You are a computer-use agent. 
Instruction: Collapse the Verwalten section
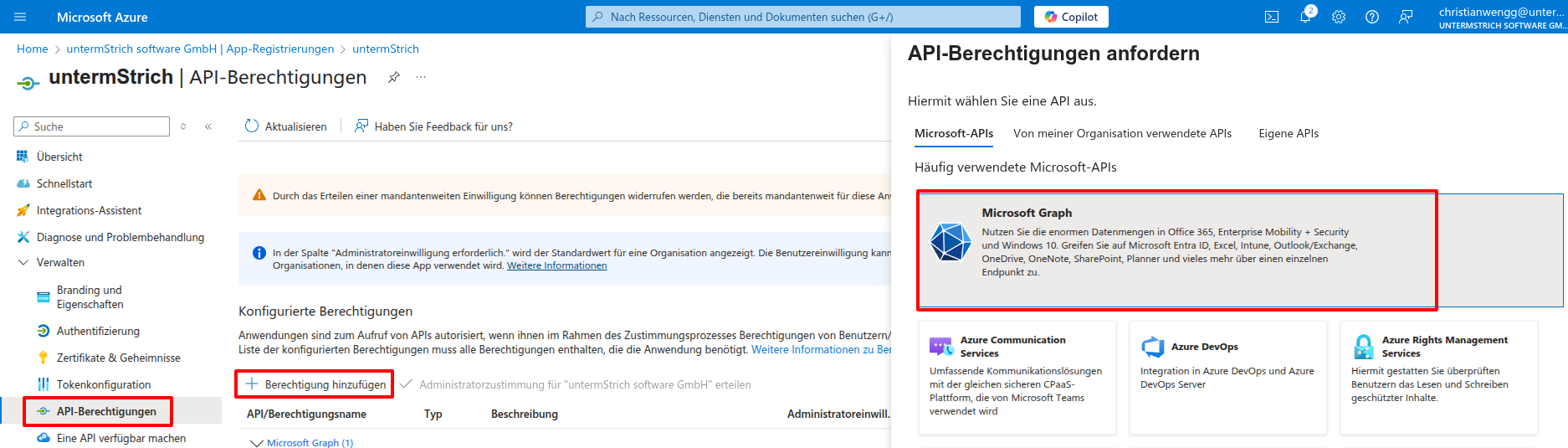point(23,262)
